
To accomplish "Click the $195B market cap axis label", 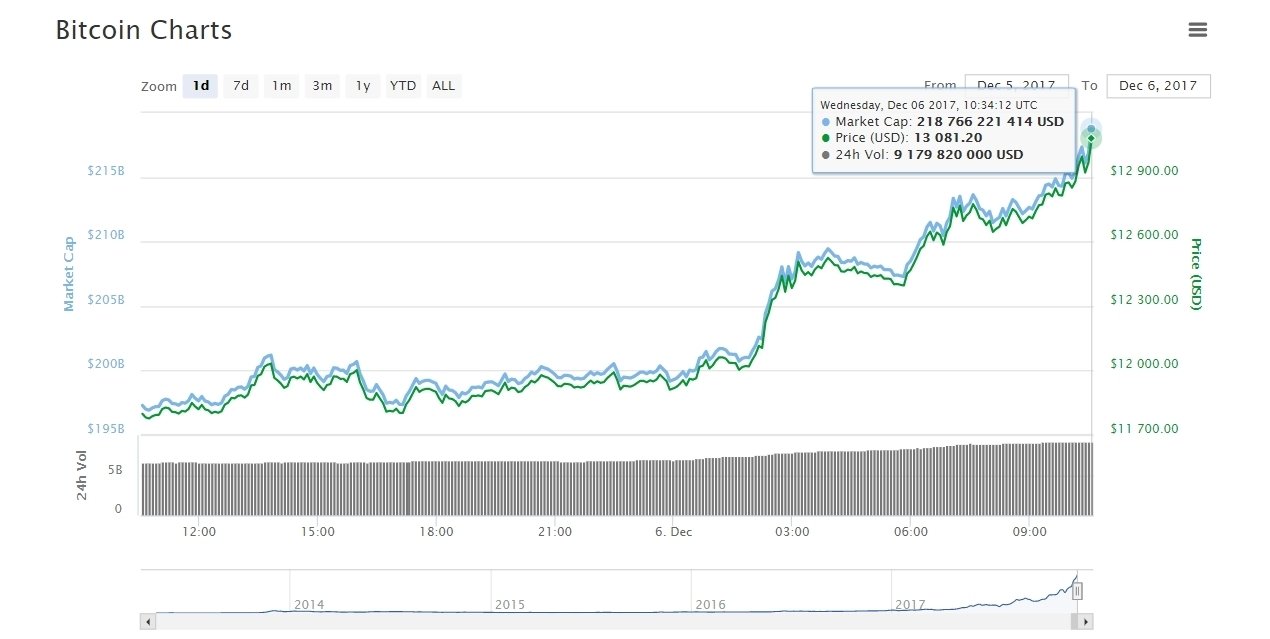I will tap(106, 429).
